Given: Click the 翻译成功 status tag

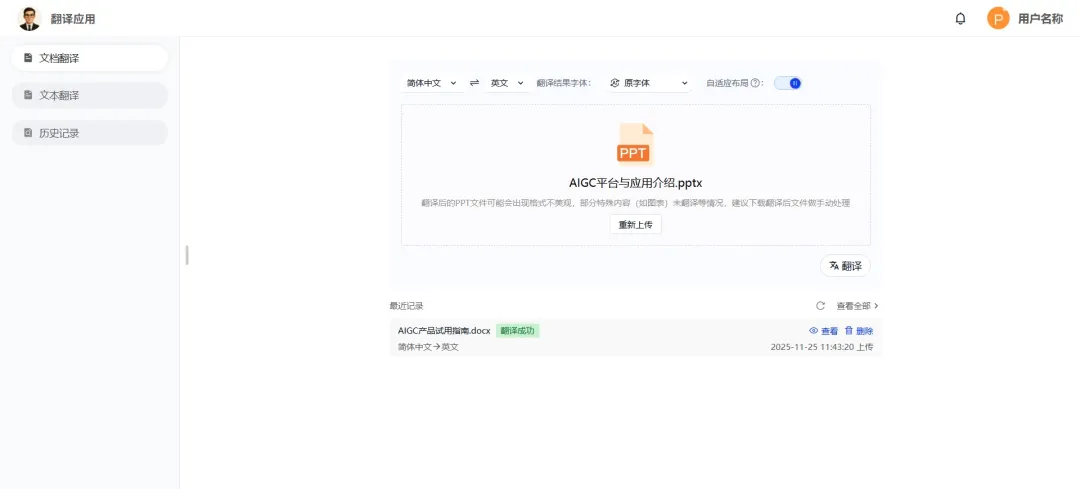Looking at the screenshot, I should 517,331.
